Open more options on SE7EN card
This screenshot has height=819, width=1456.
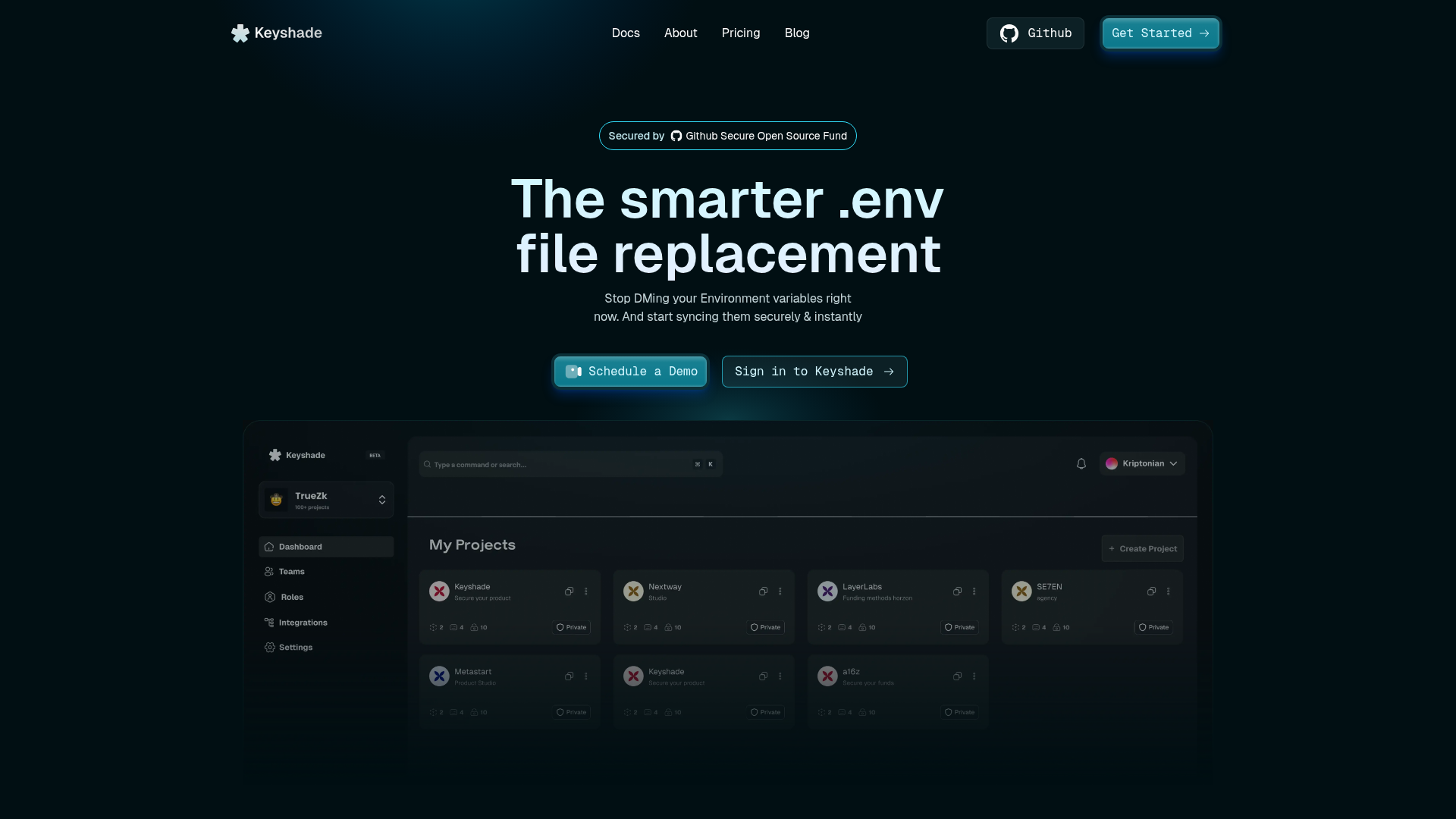click(1168, 591)
